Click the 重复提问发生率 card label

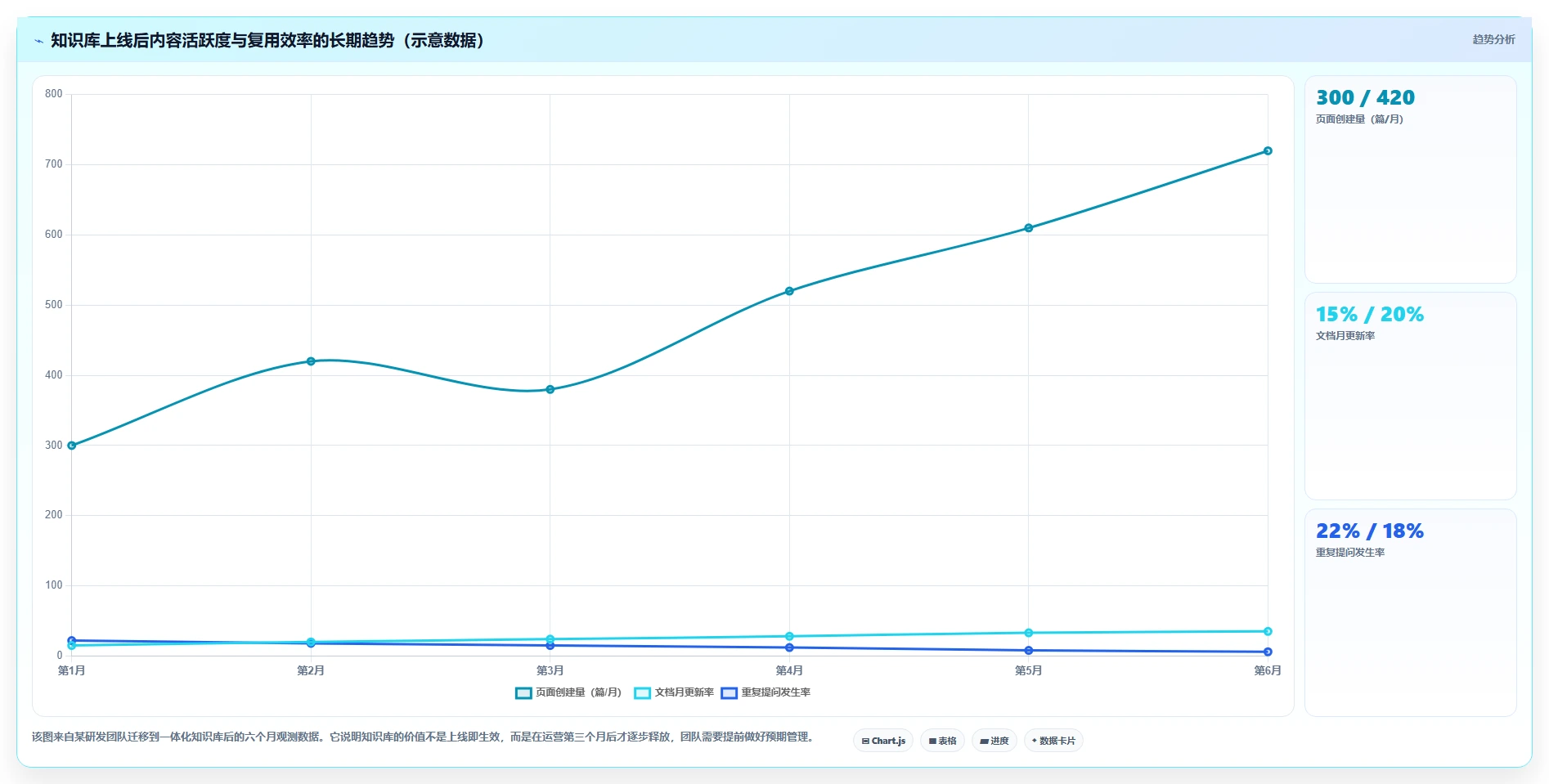1350,553
